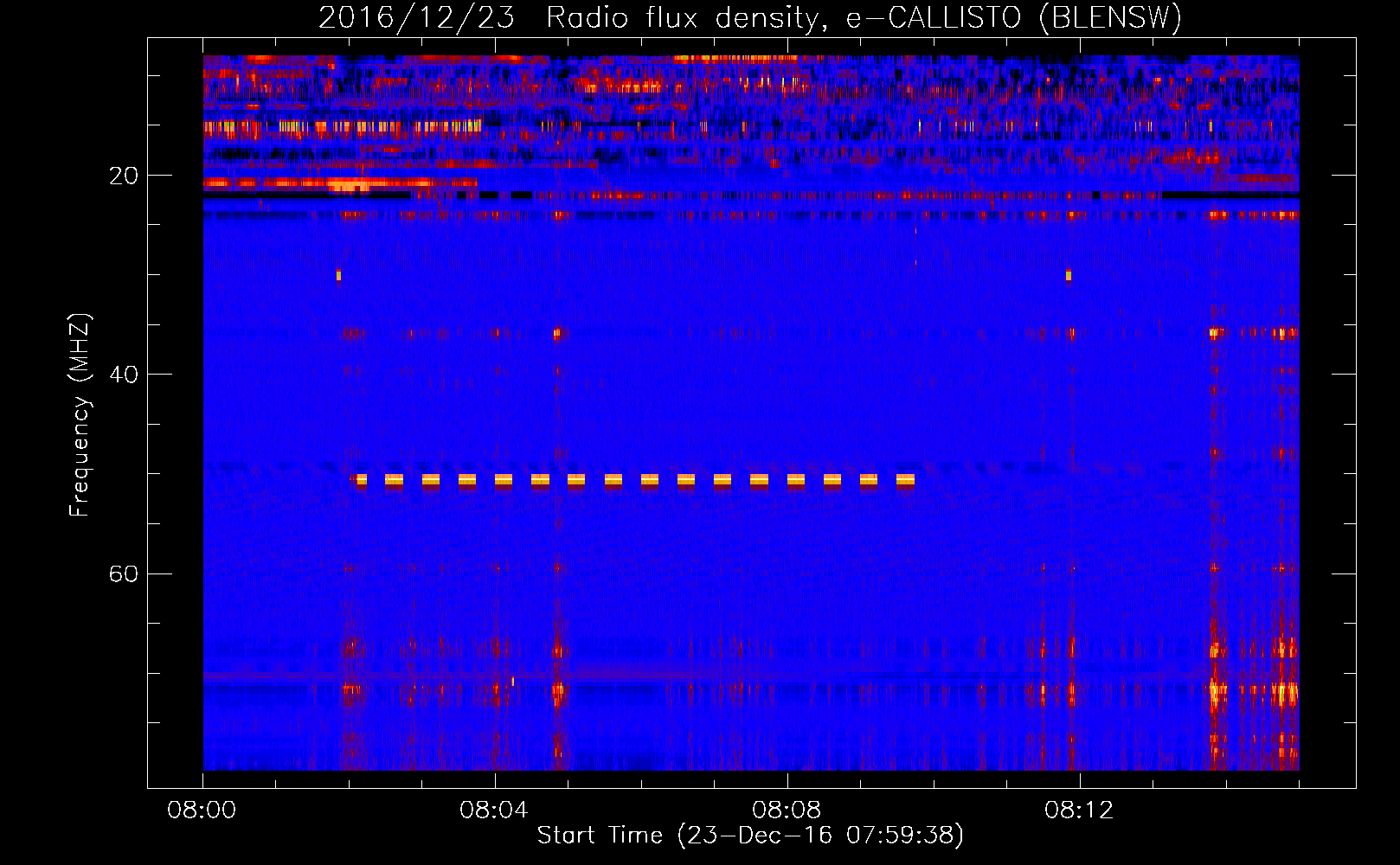Click the '08:12' time tick label
Image resolution: width=1400 pixels, height=865 pixels.
pos(1079,811)
